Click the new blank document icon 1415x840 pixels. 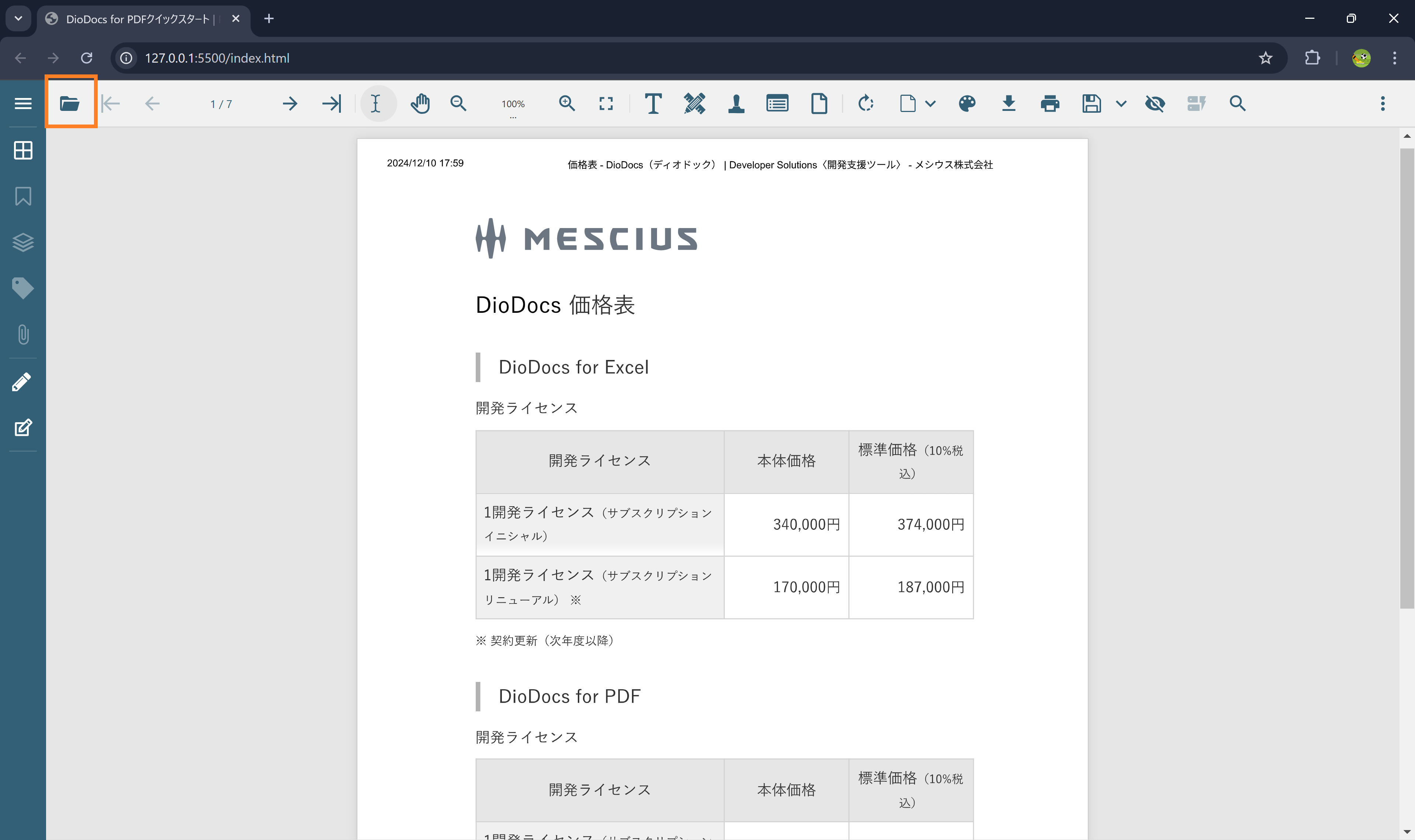[x=908, y=104]
